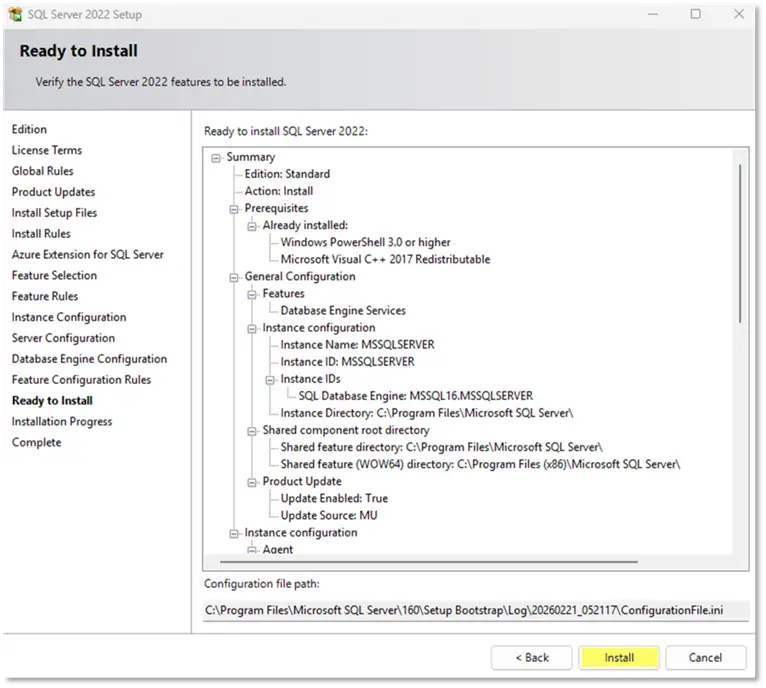The image size is (766, 688).
Task: Select Azure Extension for SQL Server step
Action: point(87,255)
